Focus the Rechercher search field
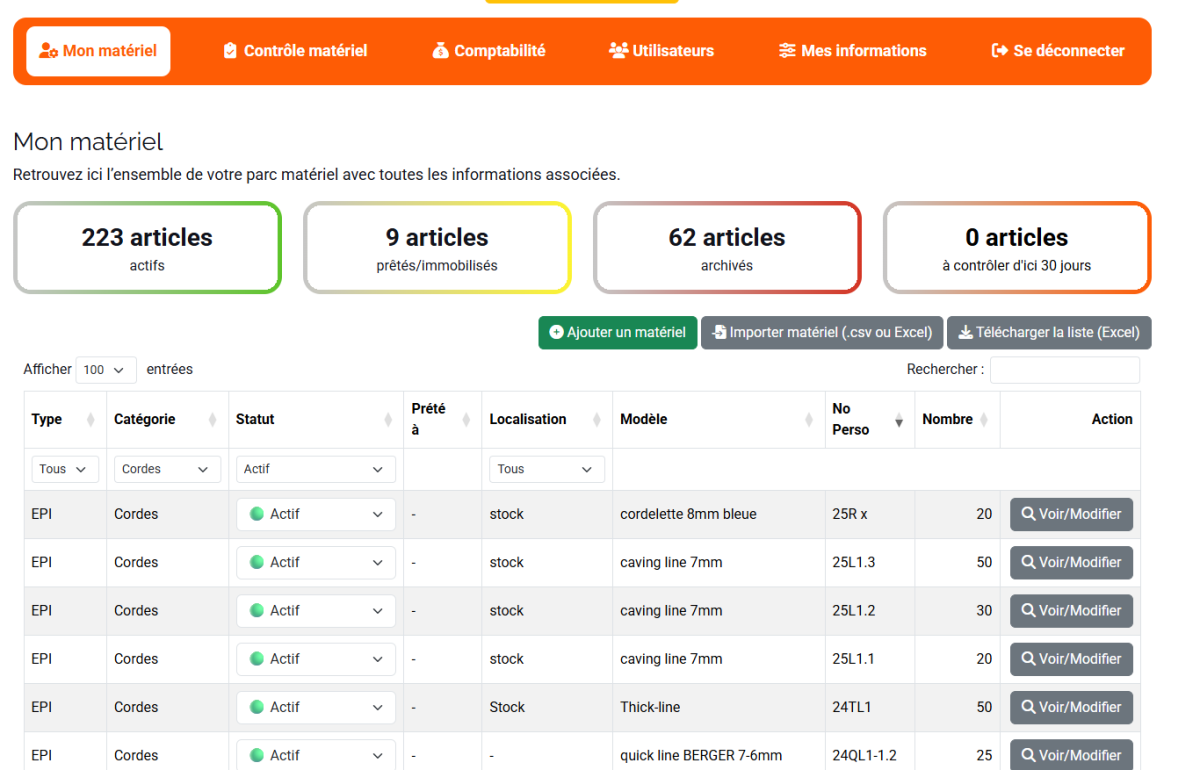This screenshot has height=770, width=1200. tap(1064, 370)
